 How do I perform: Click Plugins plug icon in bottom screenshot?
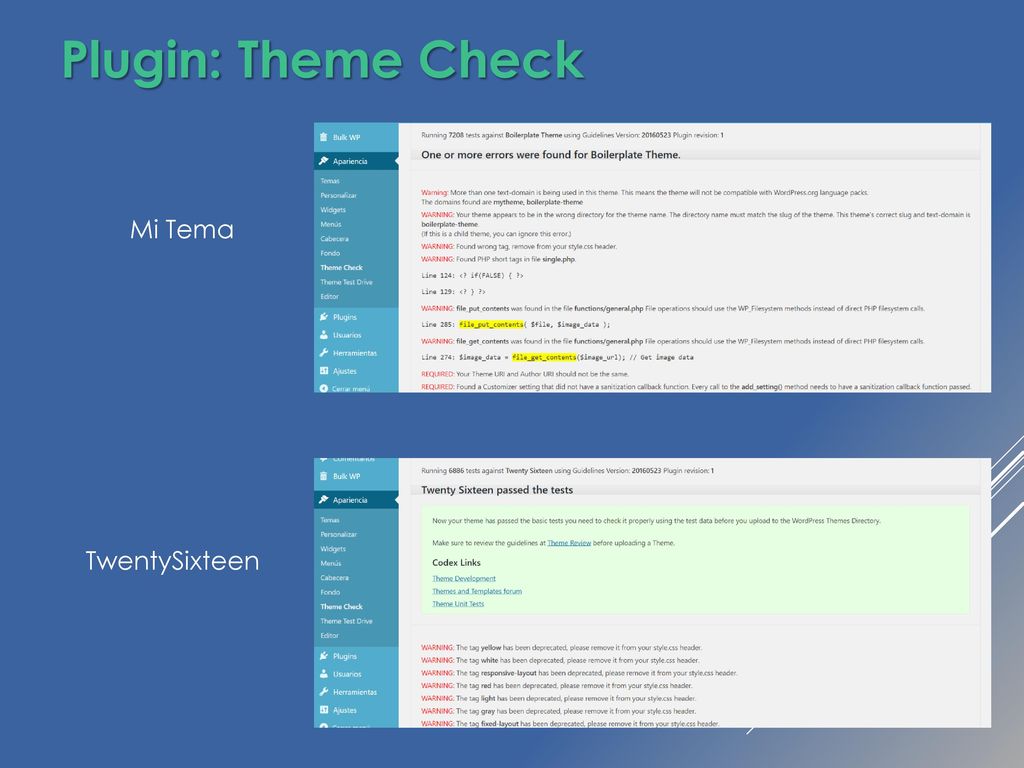coord(324,656)
